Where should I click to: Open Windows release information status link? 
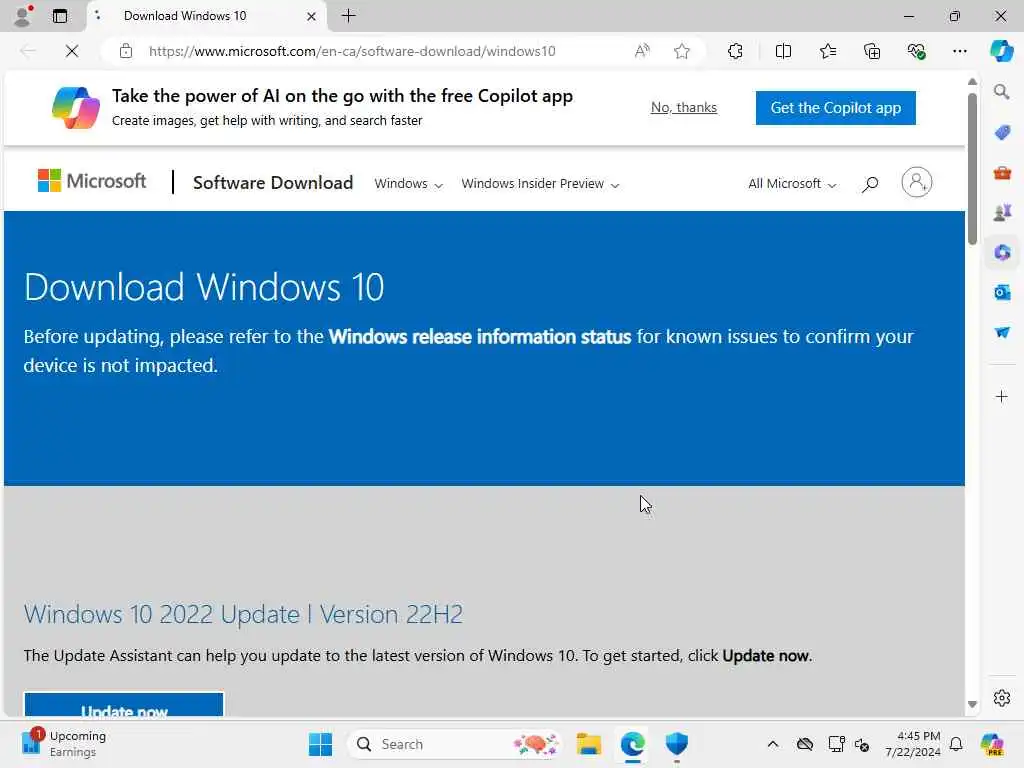pos(480,336)
